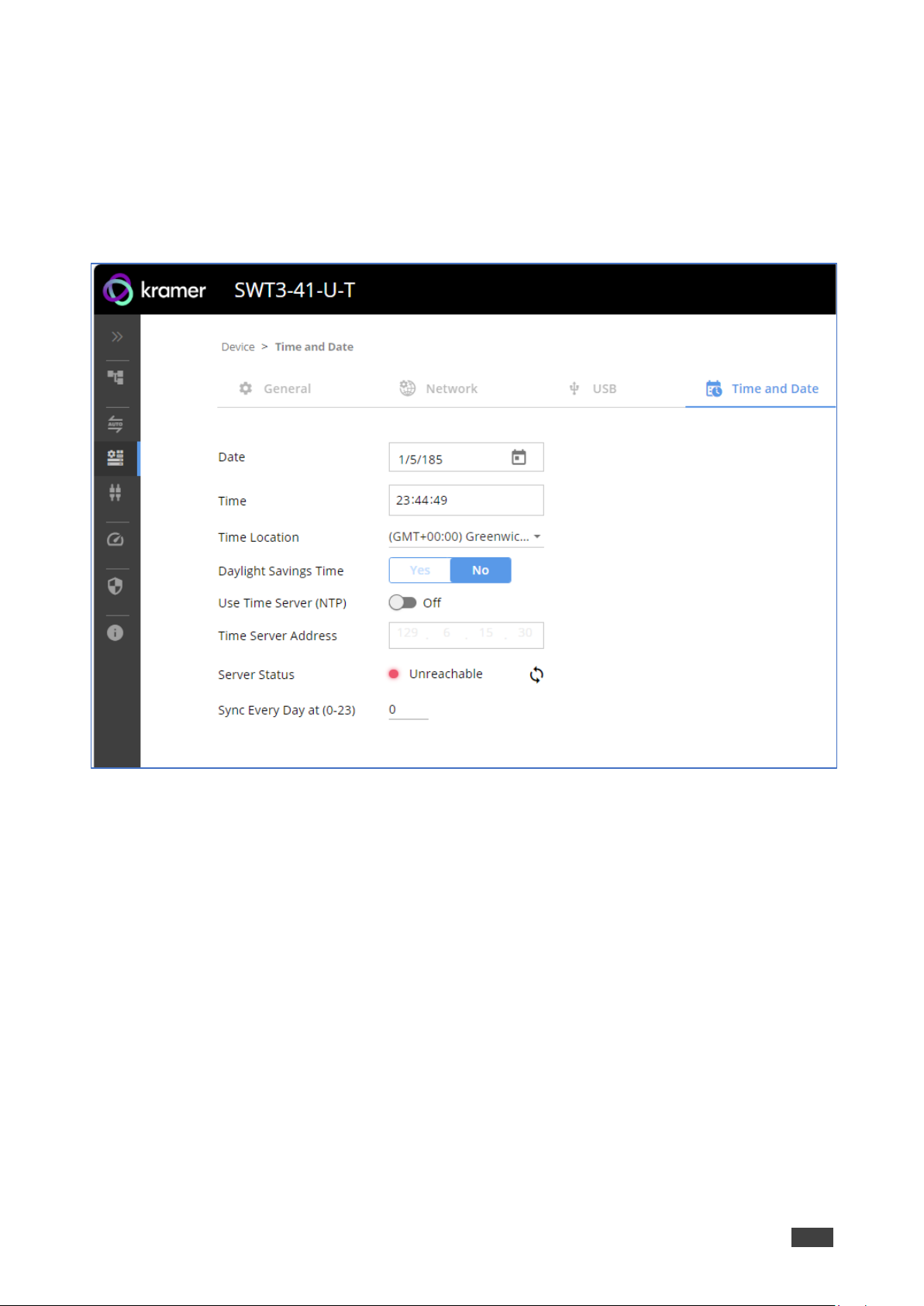Open the Auto switching sidebar icon
The width and height of the screenshot is (924, 1306).
(x=115, y=424)
